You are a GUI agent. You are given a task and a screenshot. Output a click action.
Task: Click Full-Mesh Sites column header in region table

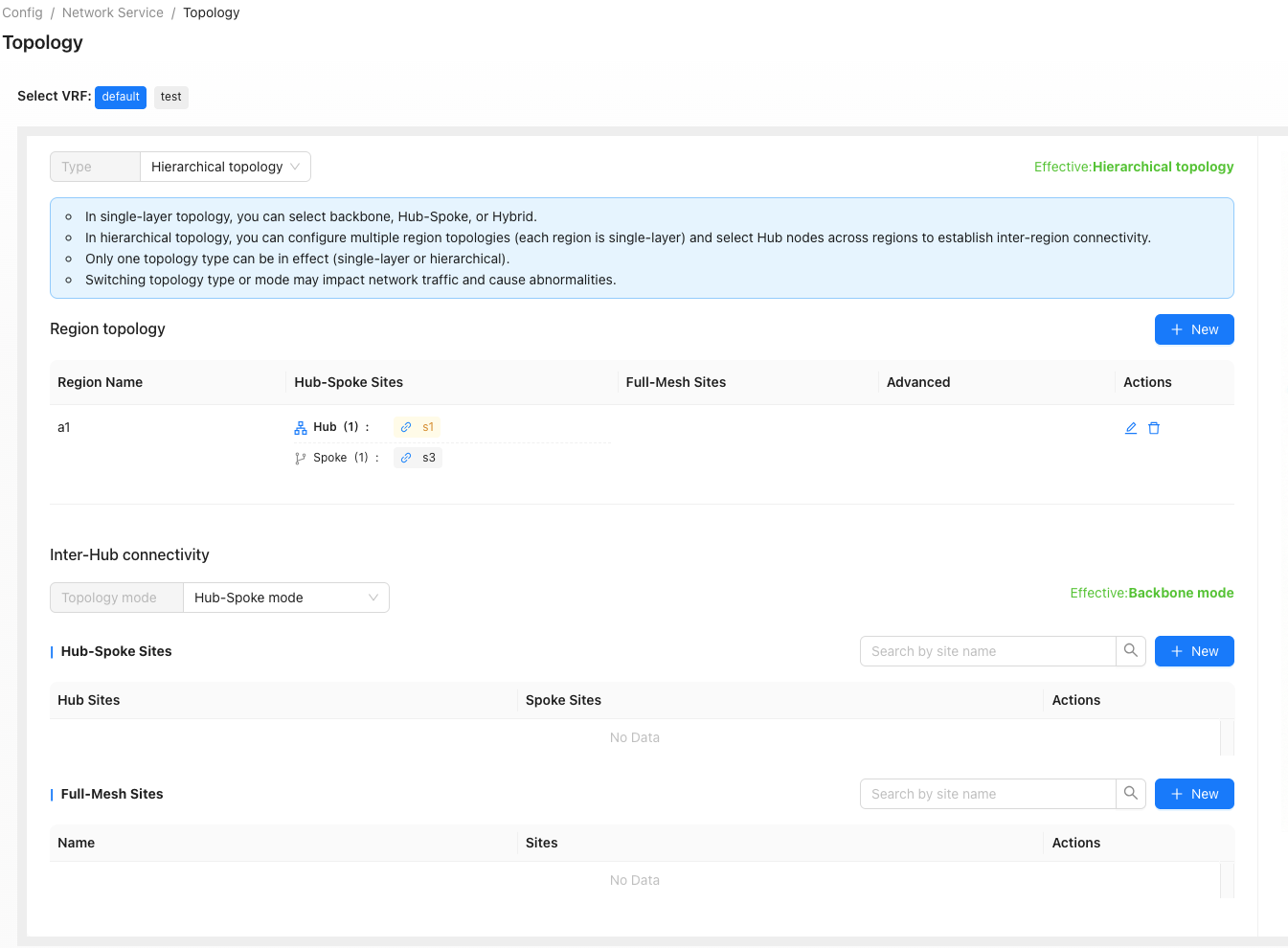(x=676, y=382)
